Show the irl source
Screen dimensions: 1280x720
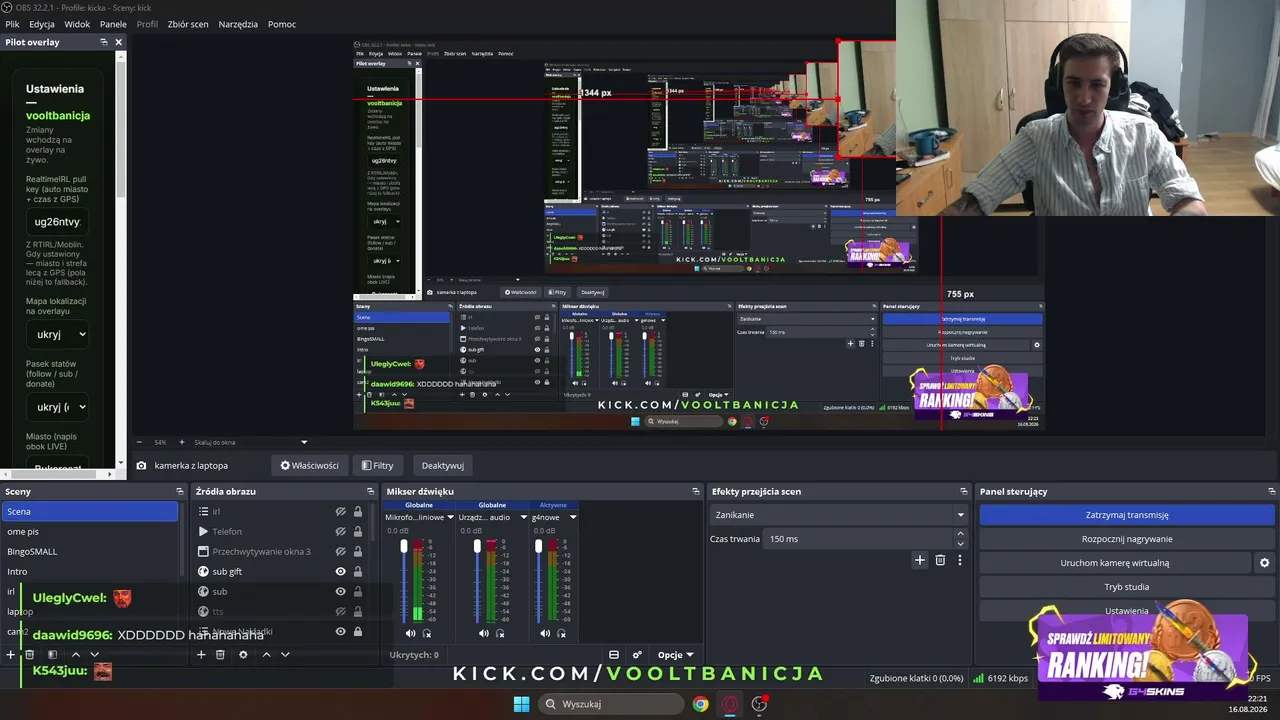(340, 511)
